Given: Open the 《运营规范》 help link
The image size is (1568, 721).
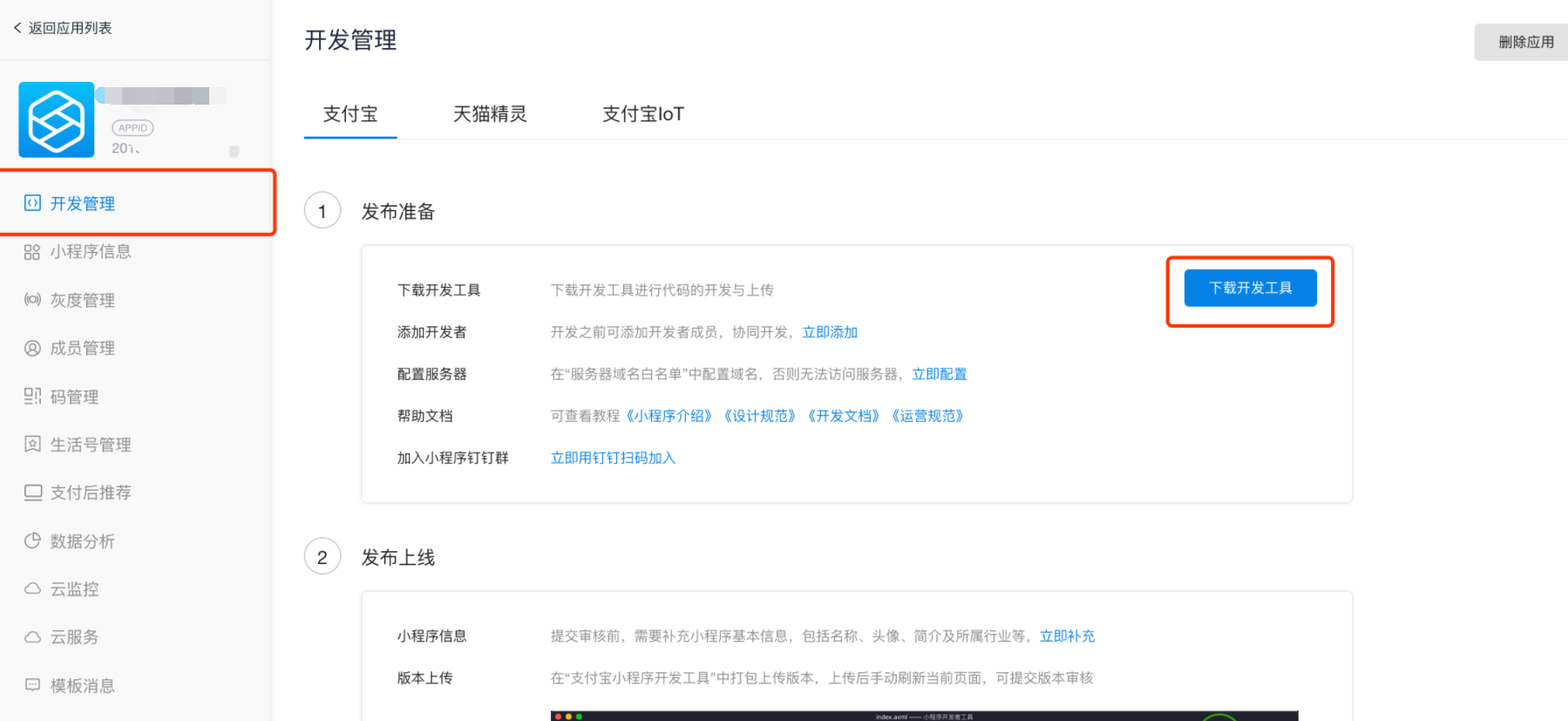Looking at the screenshot, I should [x=927, y=416].
